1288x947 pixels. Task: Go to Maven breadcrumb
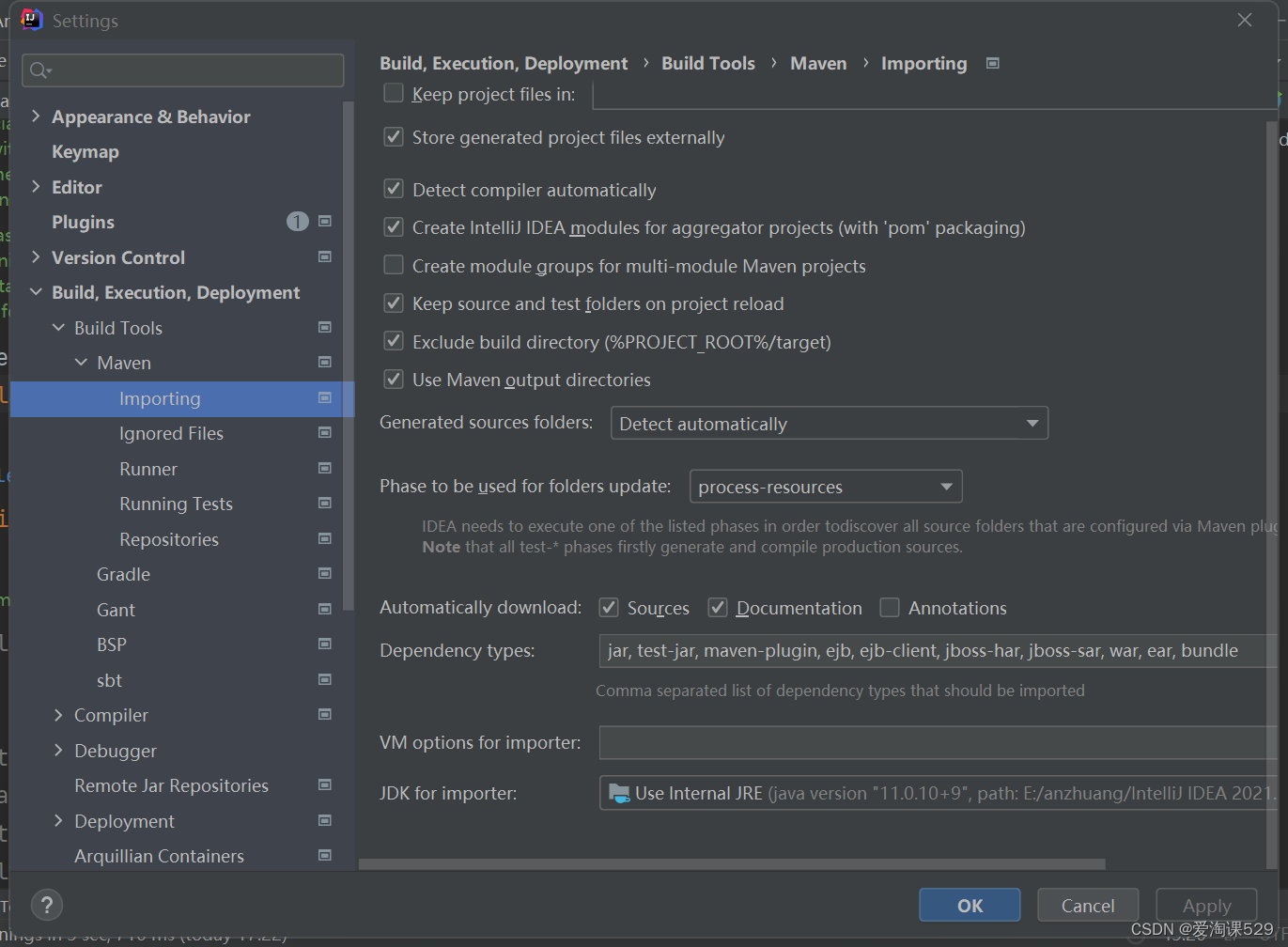click(x=818, y=63)
